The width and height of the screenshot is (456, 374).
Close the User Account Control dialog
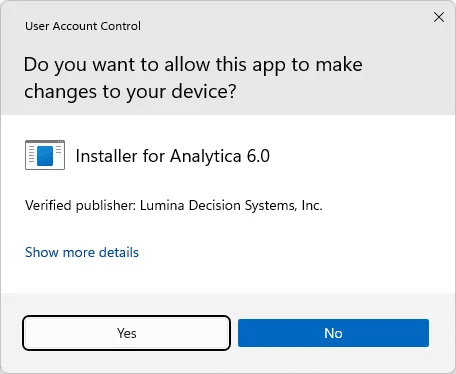439,17
